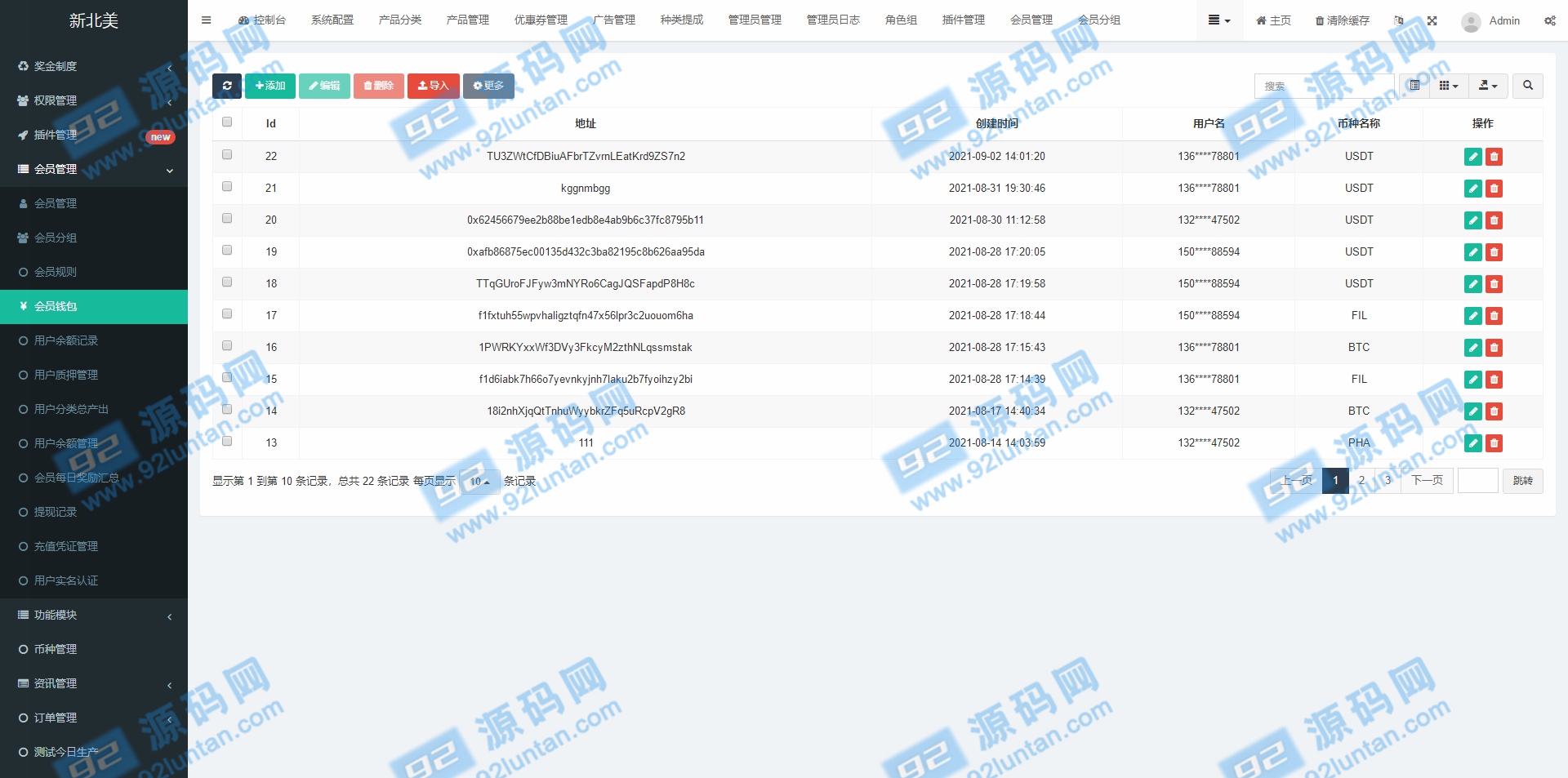Switch to the 系统配置 tab
Viewport: 1568px width, 778px height.
coord(332,20)
